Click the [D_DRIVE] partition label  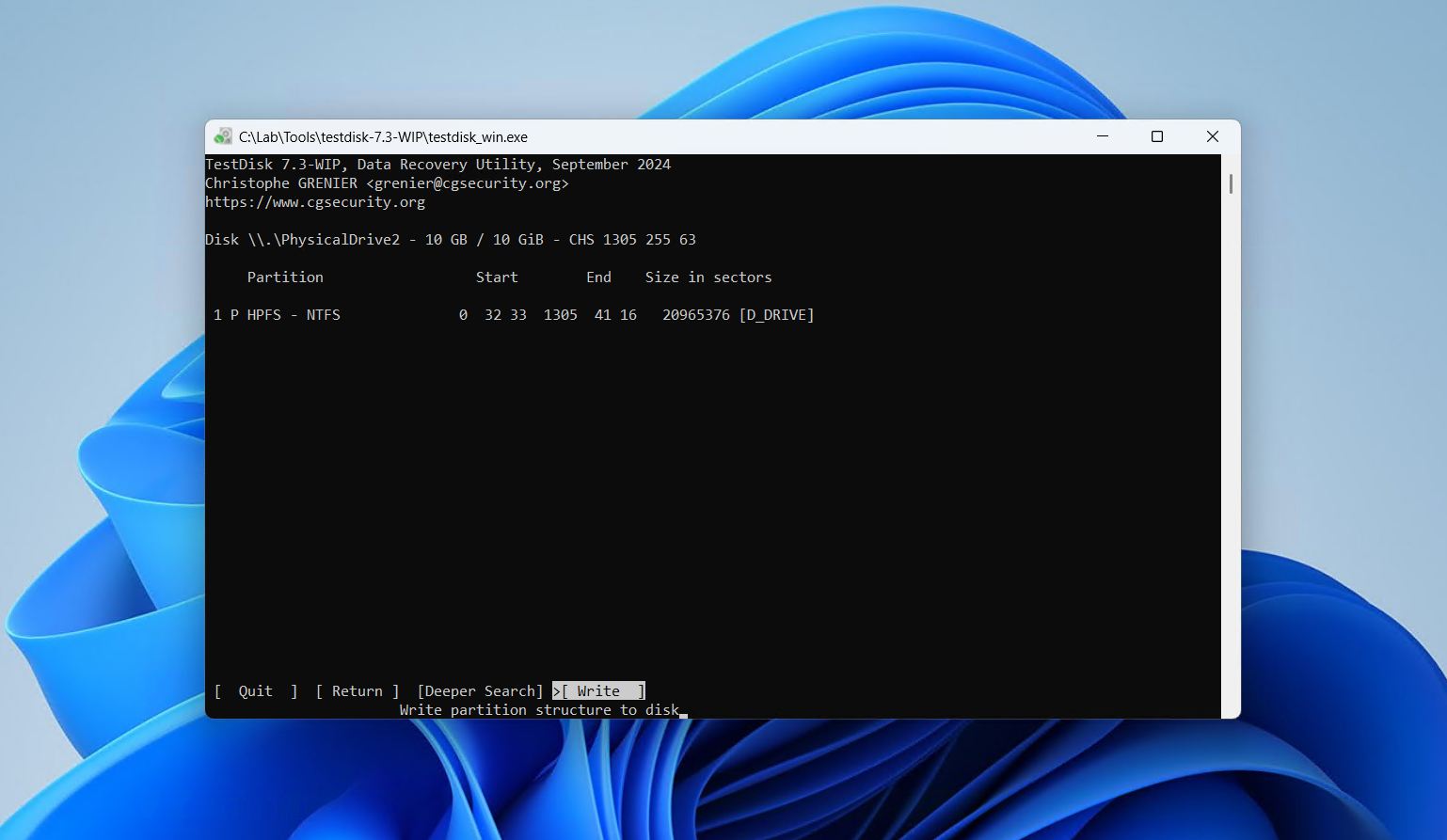point(776,315)
